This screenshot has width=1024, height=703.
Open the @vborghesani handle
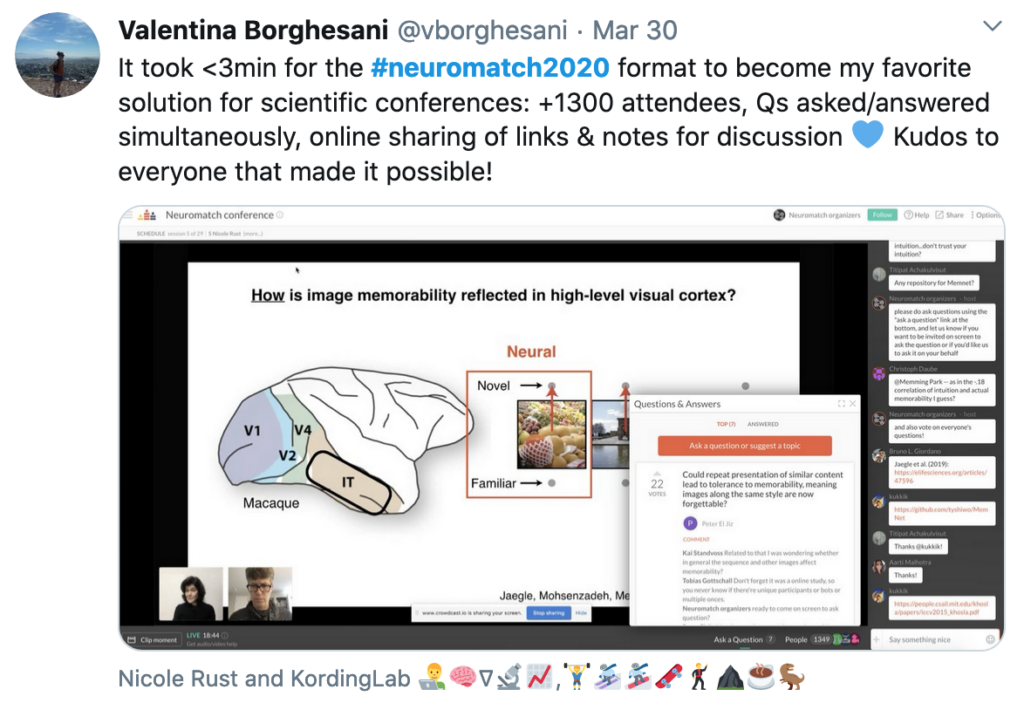point(482,30)
